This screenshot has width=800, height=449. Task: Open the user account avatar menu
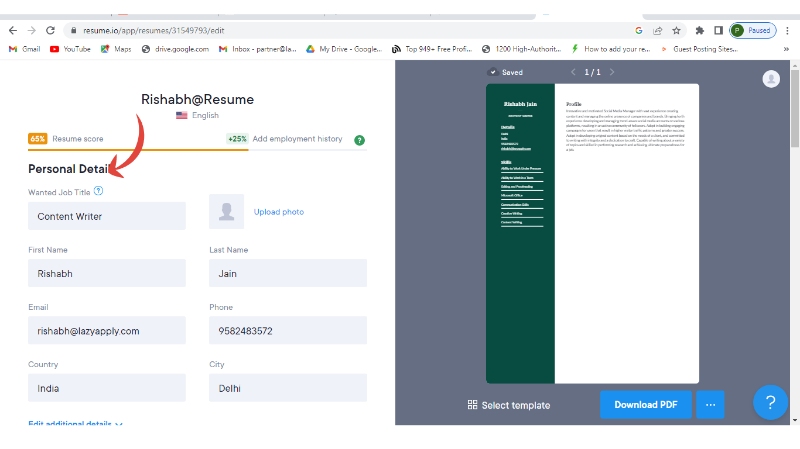[x=771, y=79]
